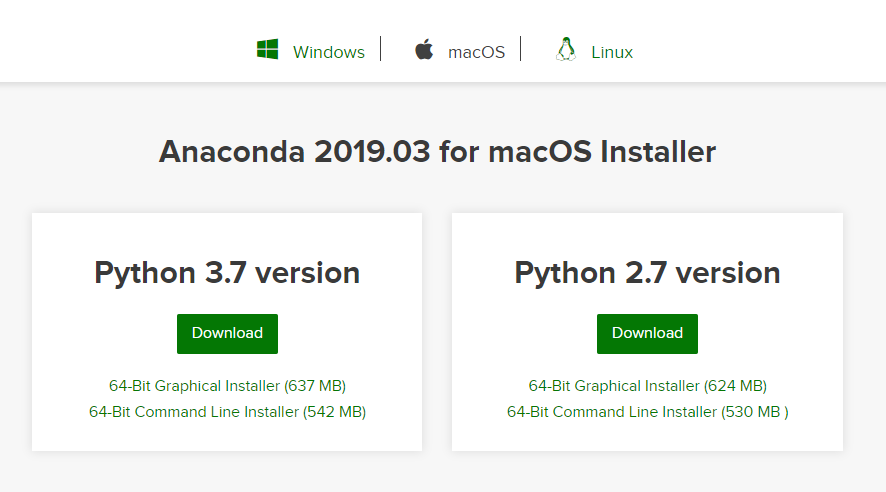This screenshot has height=492, width=886.
Task: Click the Python 3.7 version heading
Action: 227,273
